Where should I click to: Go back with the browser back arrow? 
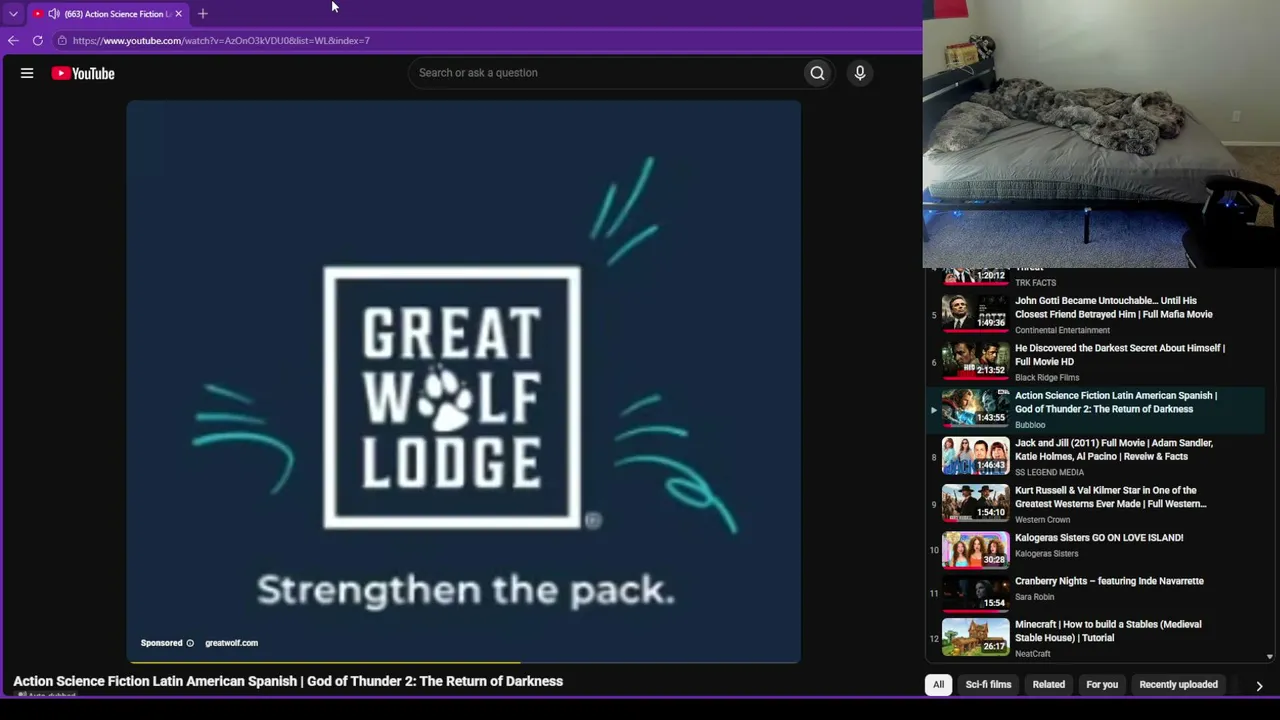(13, 41)
